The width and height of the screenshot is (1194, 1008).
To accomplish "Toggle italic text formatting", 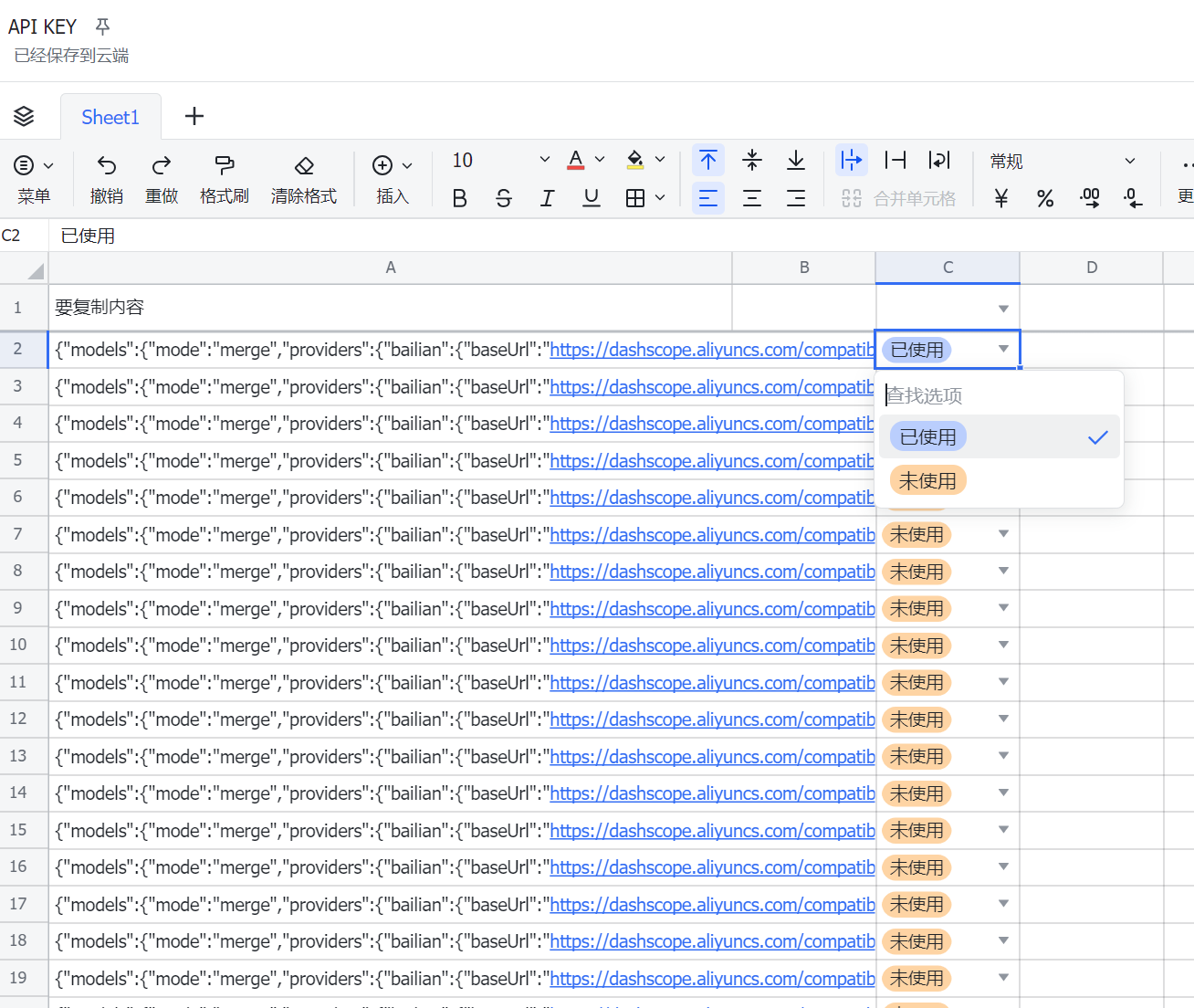I will (547, 198).
